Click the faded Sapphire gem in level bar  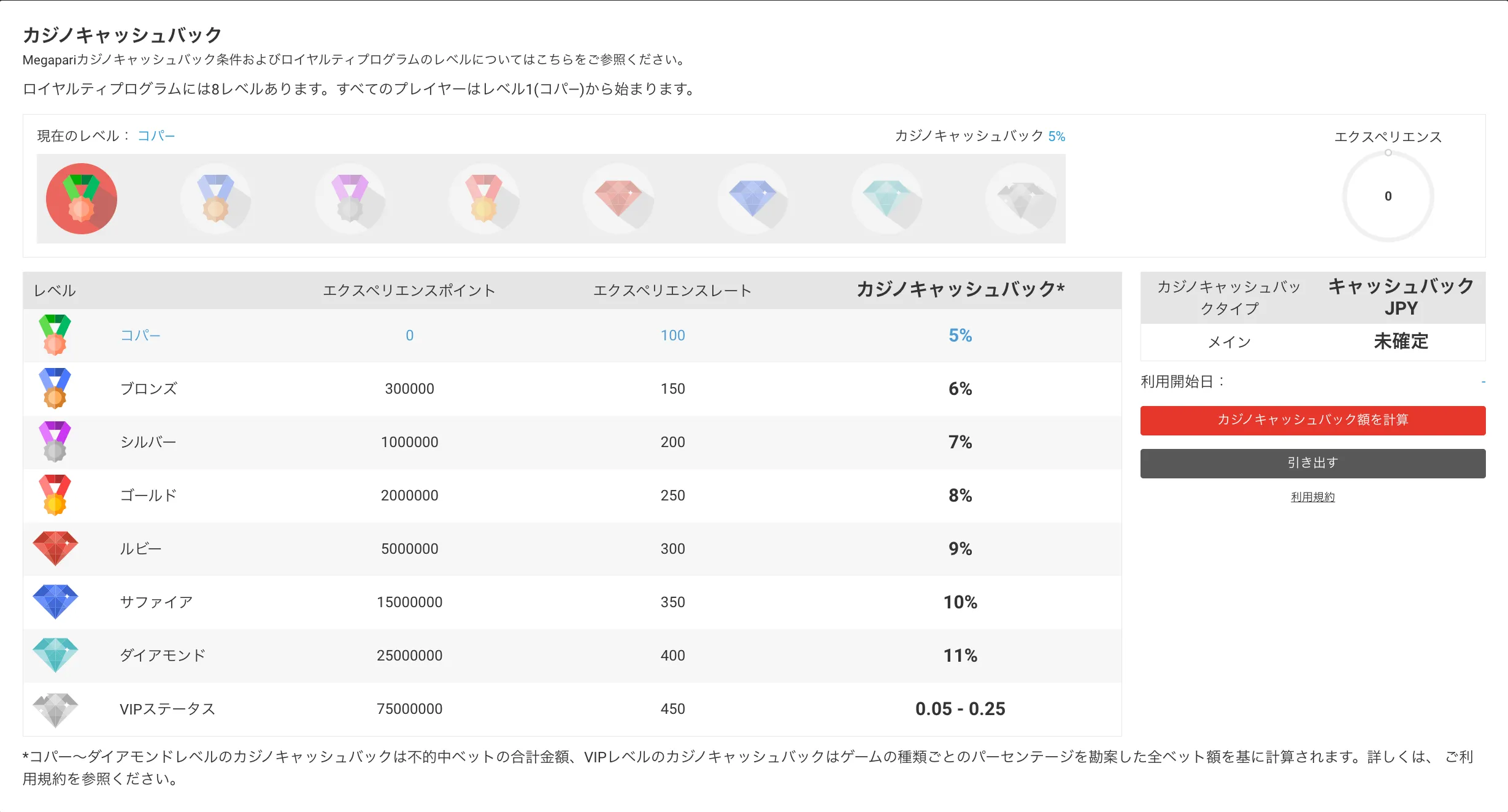pyautogui.click(x=753, y=199)
